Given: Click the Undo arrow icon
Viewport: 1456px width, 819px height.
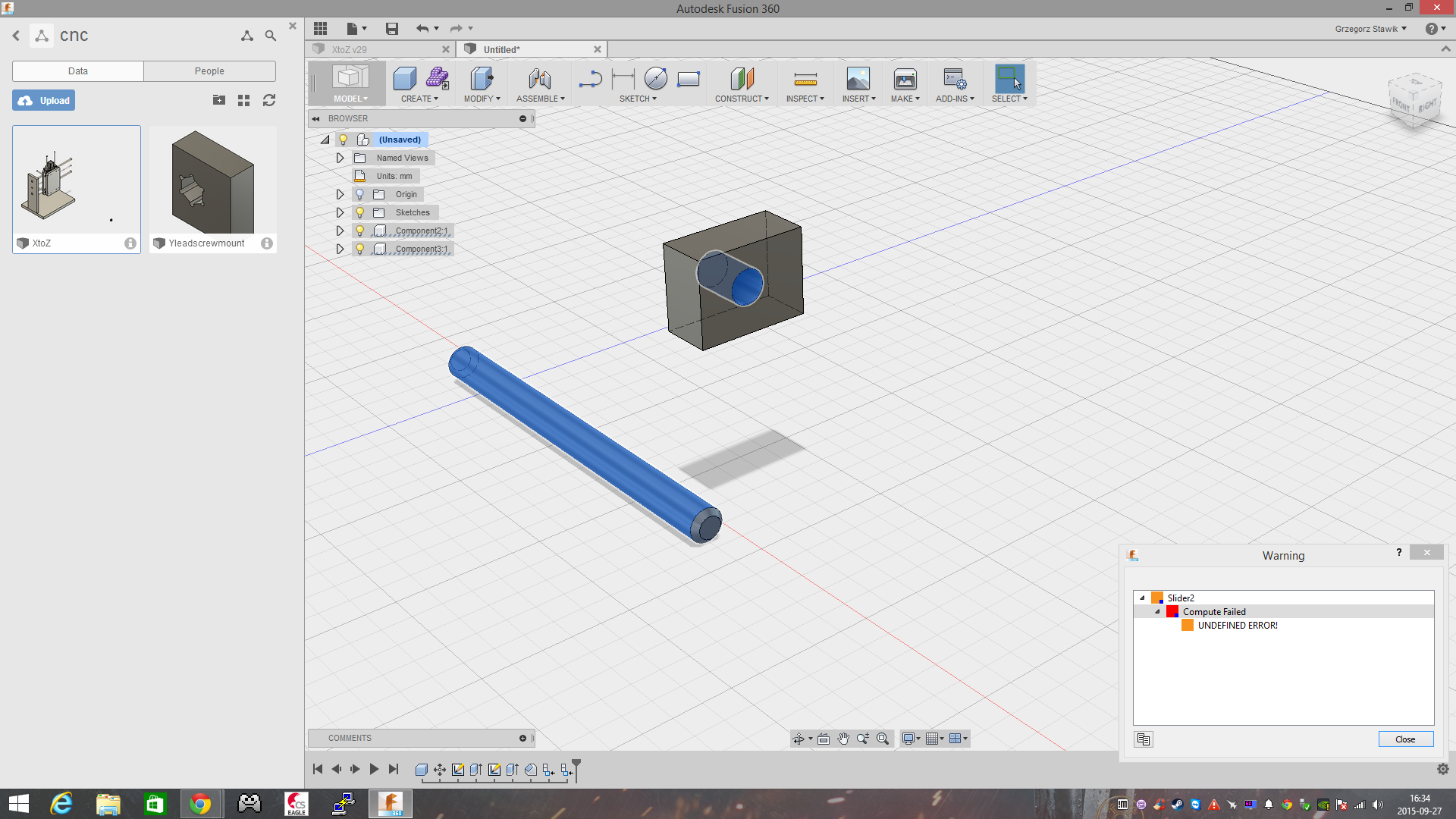Looking at the screenshot, I should [x=422, y=29].
